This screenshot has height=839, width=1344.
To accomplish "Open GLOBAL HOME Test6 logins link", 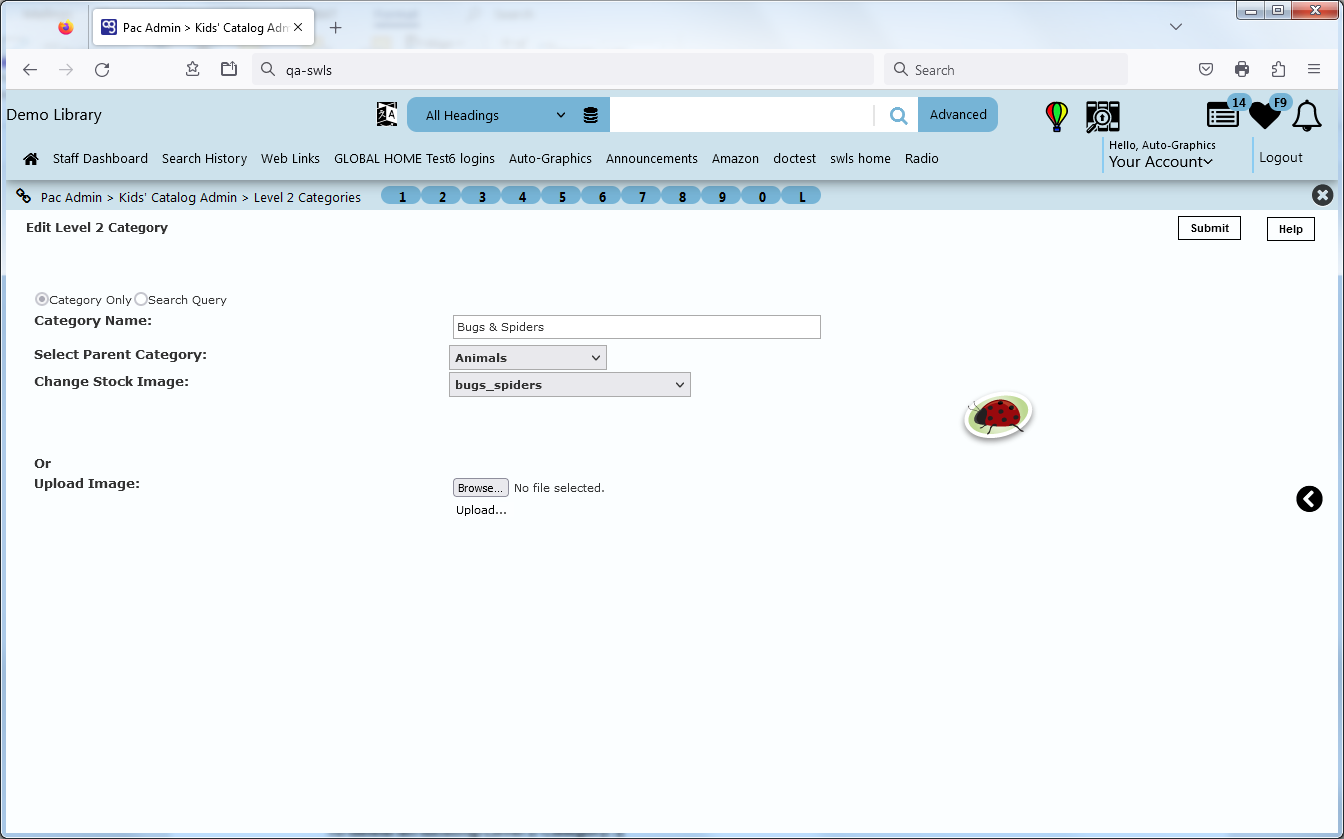I will 414,159.
